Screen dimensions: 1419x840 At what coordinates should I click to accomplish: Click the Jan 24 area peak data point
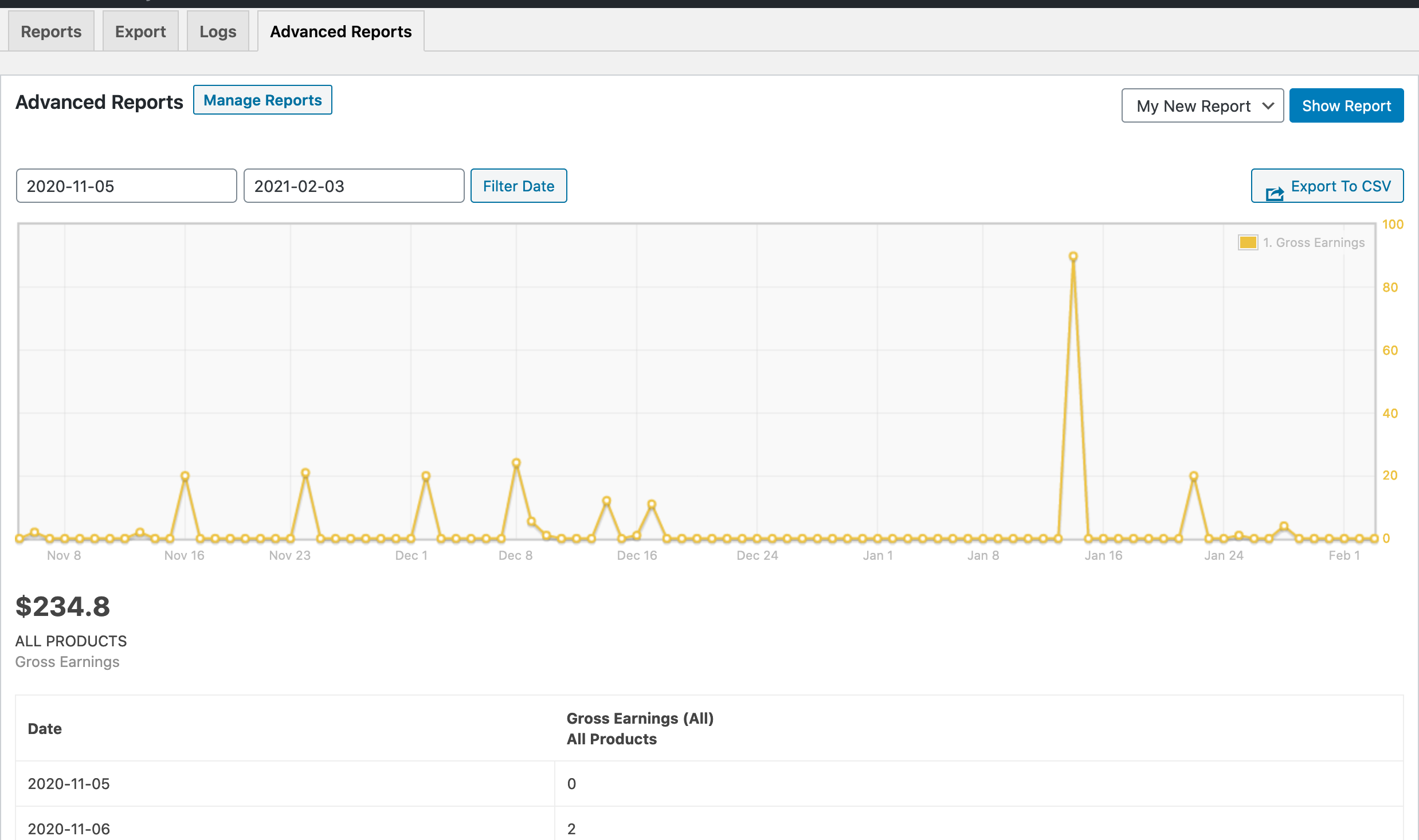tap(1194, 476)
